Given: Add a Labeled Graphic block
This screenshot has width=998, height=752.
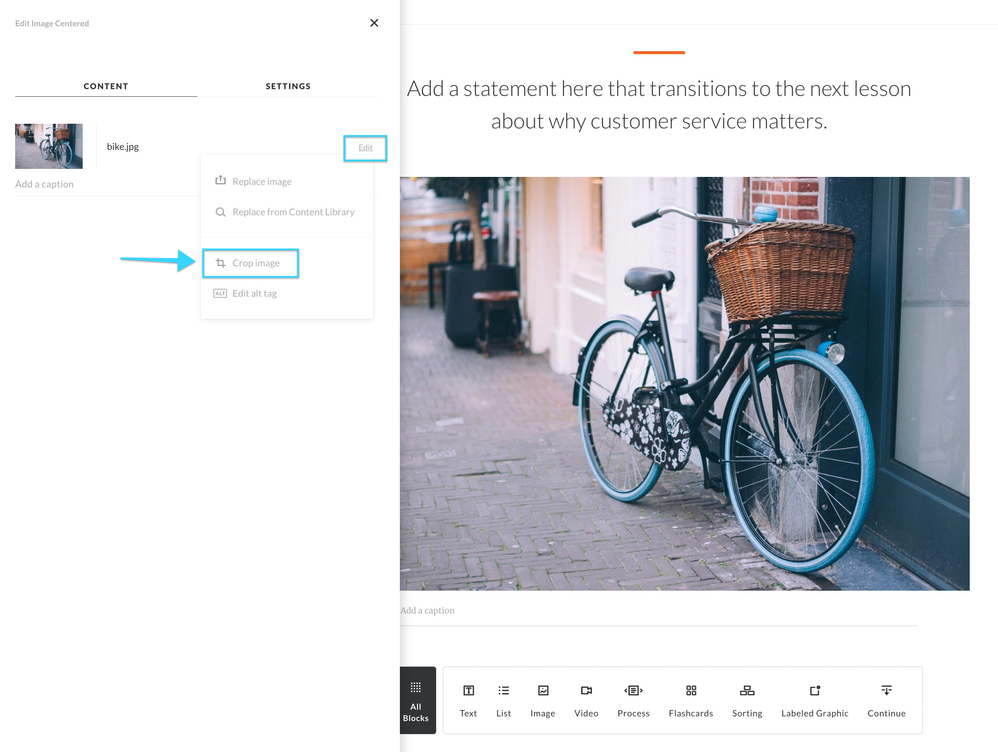Looking at the screenshot, I should click(814, 699).
